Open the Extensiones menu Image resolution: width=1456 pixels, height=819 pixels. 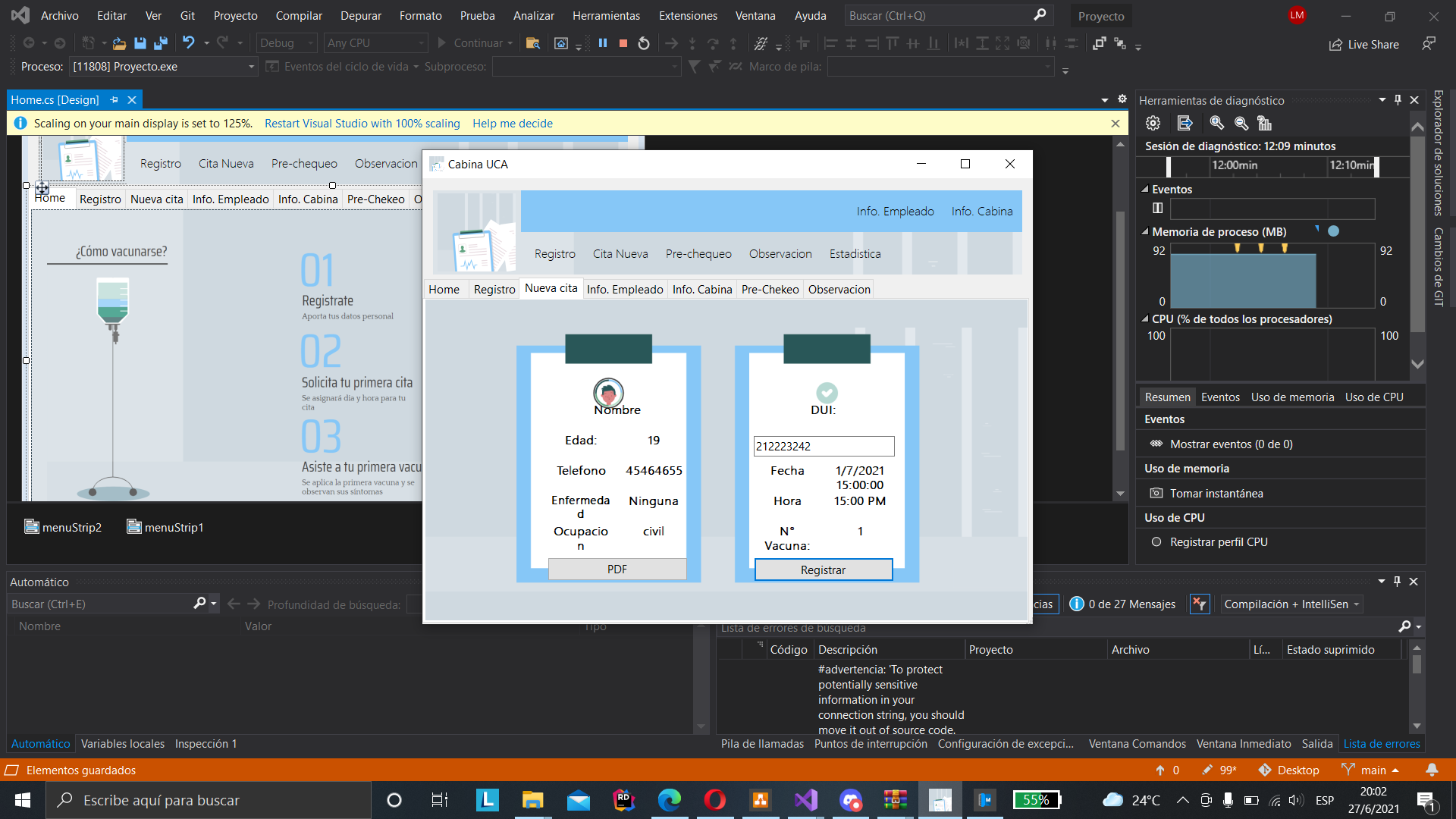pyautogui.click(x=688, y=15)
